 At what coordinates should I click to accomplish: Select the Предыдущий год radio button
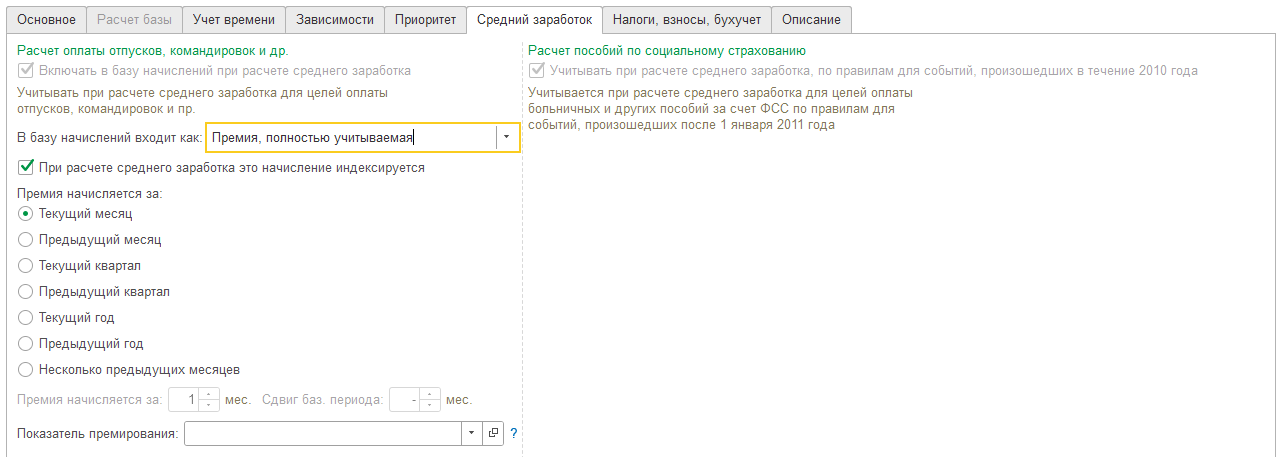click(x=26, y=343)
